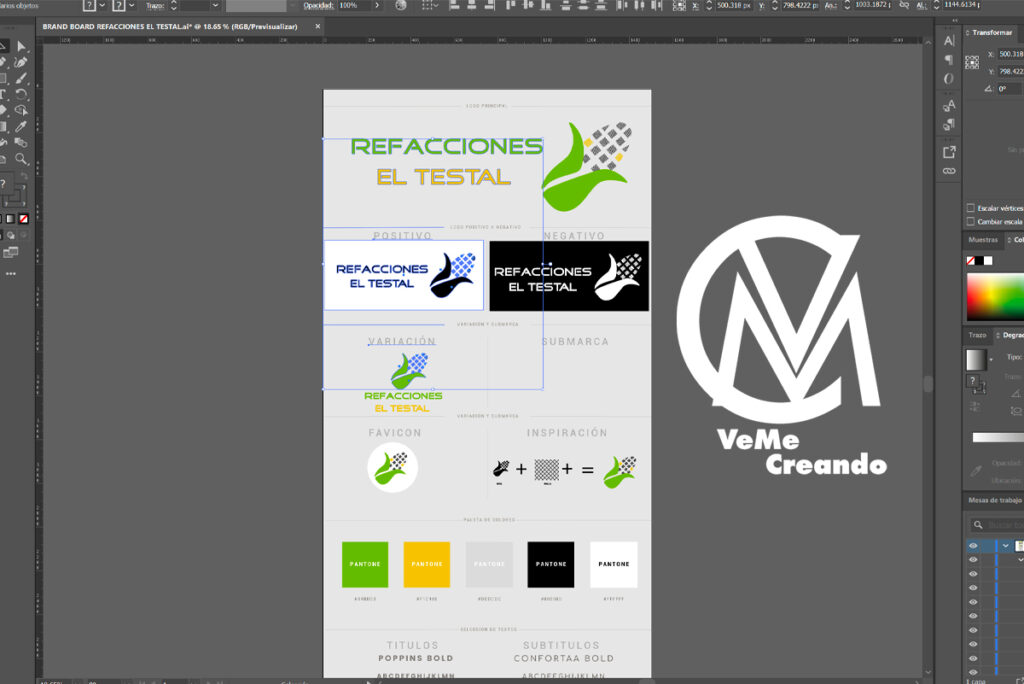Image resolution: width=1024 pixels, height=684 pixels.
Task: Open gradient swatch preset dropdown
Action: [991, 359]
